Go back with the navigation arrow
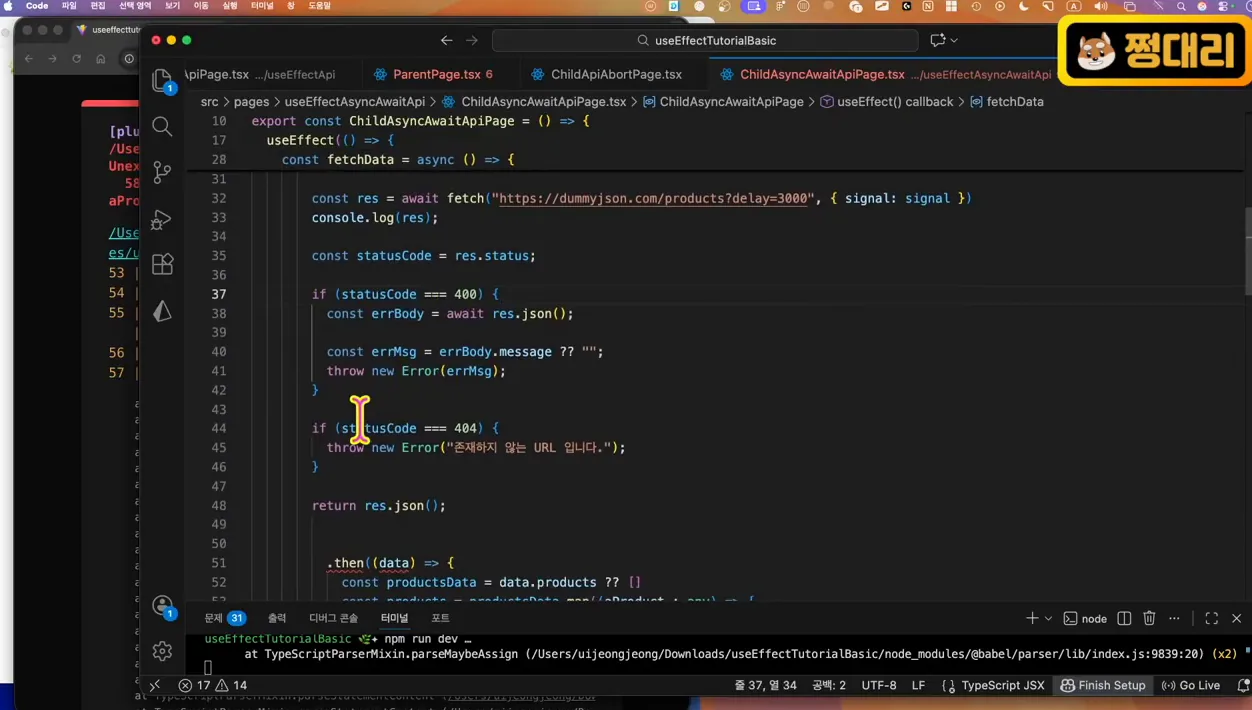Screen dimensions: 1252x710 coord(446,40)
